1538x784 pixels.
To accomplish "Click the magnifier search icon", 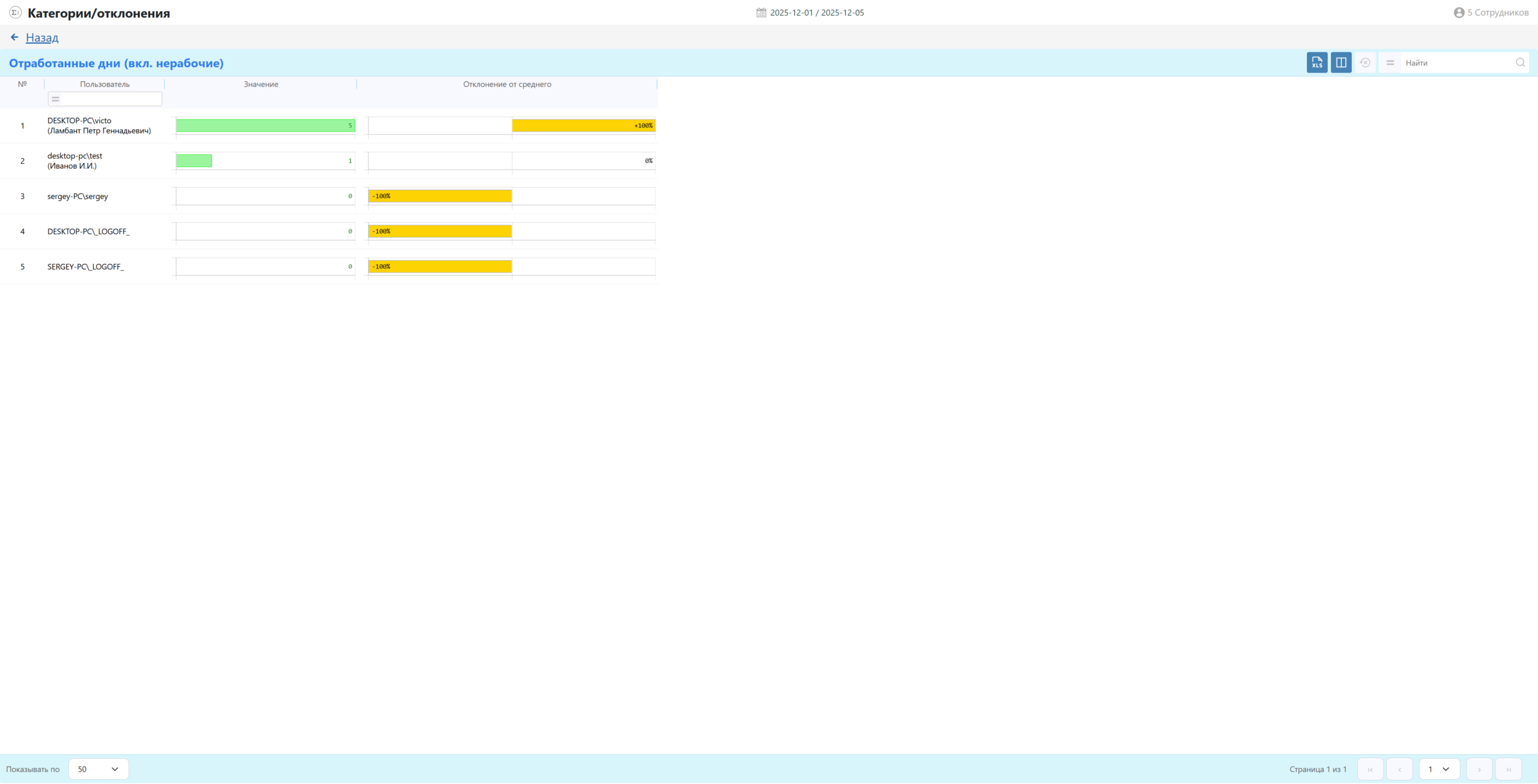I will click(x=1520, y=62).
